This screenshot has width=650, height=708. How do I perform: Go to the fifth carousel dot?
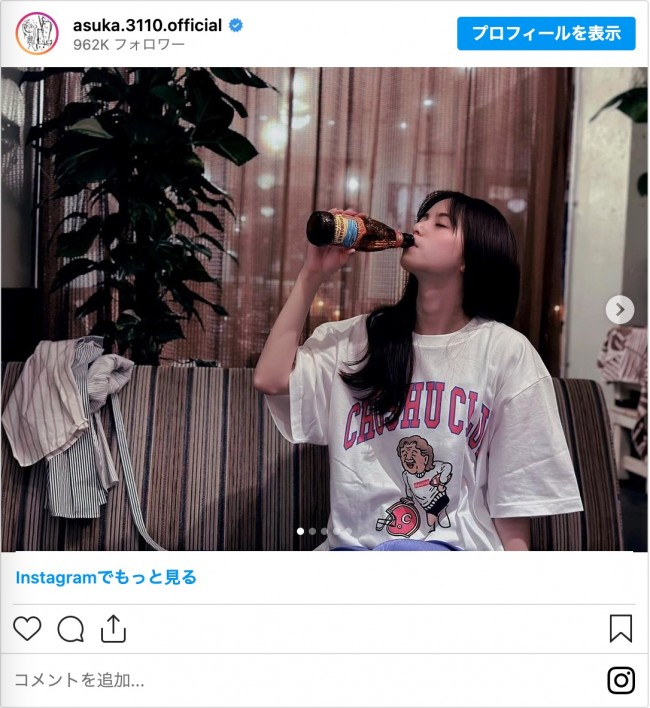click(348, 531)
